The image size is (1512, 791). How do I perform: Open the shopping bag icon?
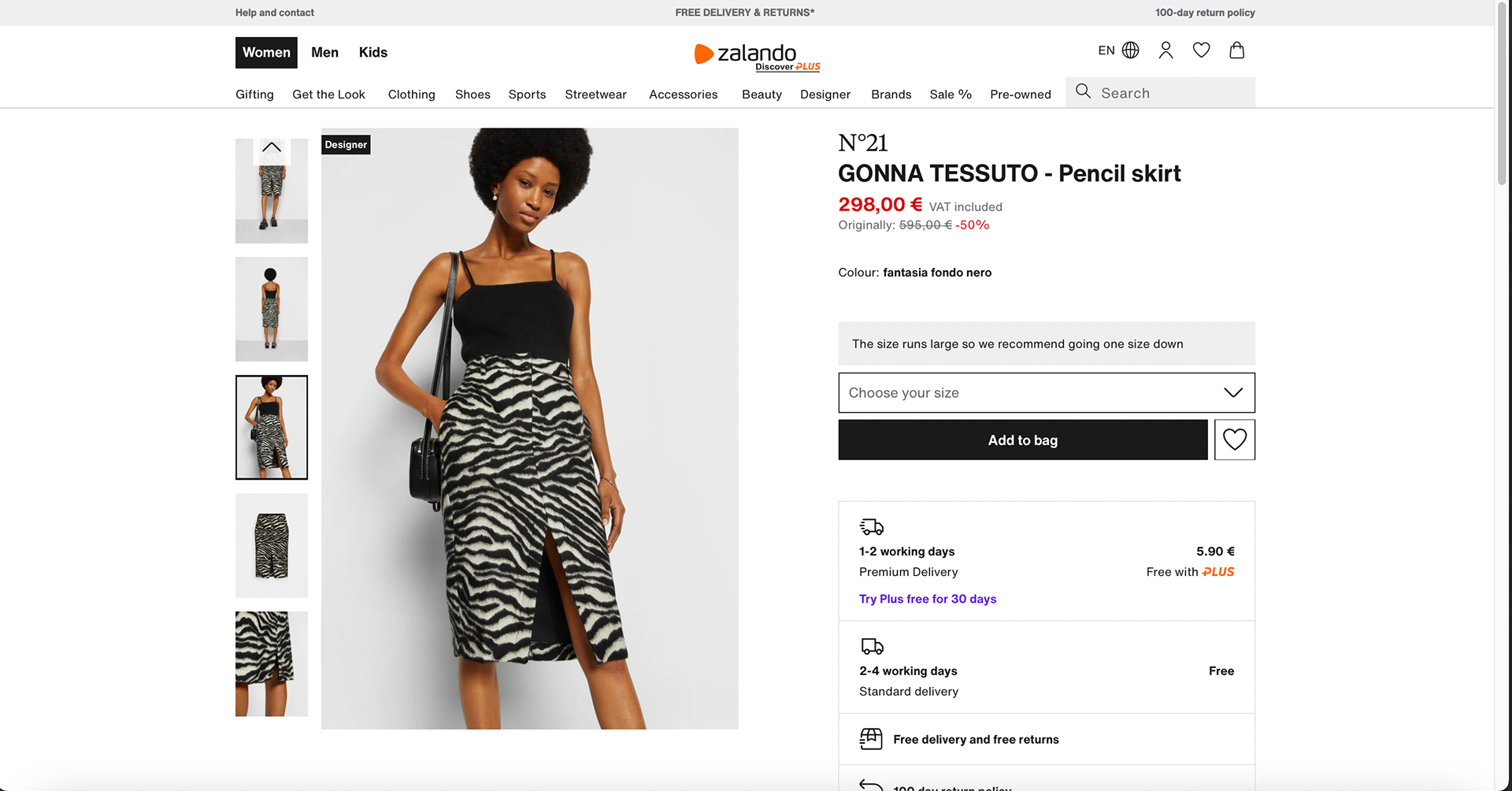[1236, 50]
